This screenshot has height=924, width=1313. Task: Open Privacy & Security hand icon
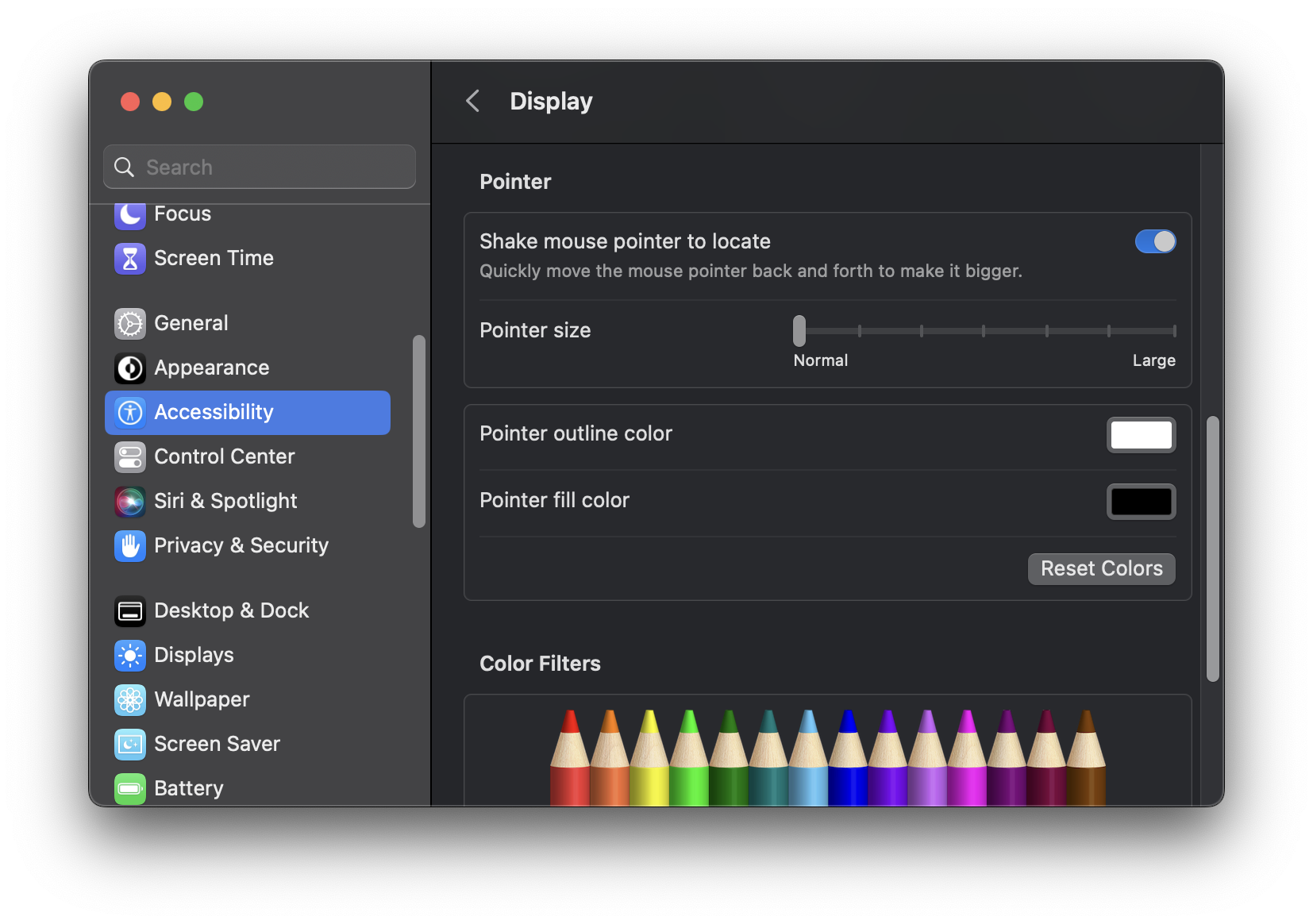pos(130,545)
